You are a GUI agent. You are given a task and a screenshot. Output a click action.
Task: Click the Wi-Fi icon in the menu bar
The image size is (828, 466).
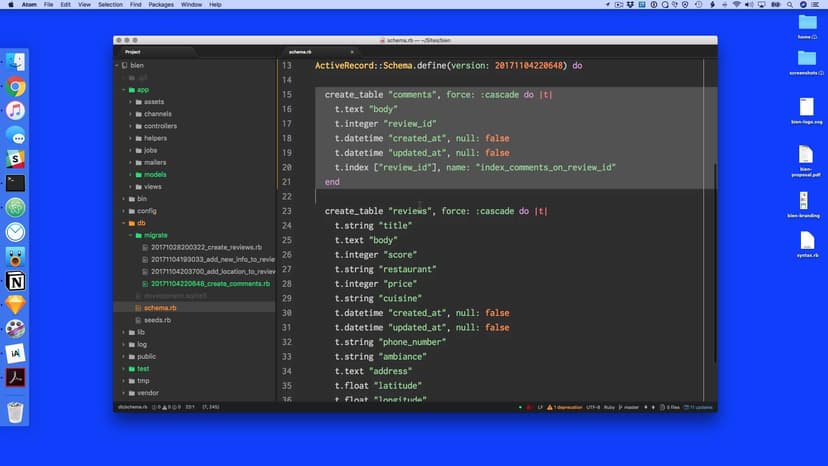(736, 5)
